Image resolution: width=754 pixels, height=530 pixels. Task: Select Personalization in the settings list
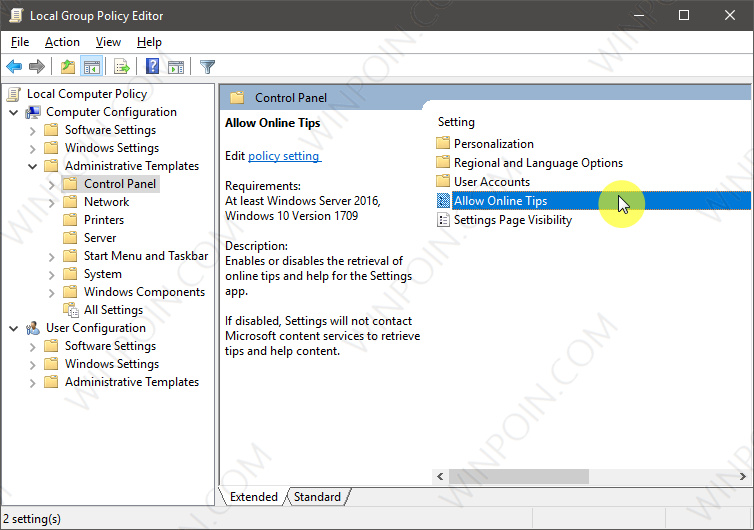[x=494, y=143]
